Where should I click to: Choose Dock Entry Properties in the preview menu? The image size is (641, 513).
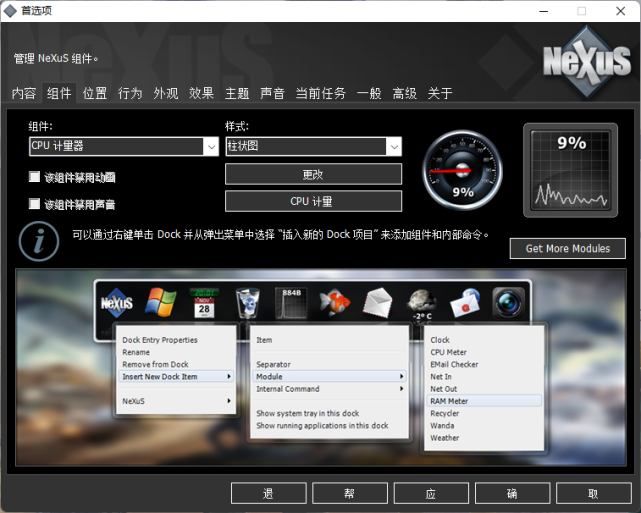click(176, 340)
